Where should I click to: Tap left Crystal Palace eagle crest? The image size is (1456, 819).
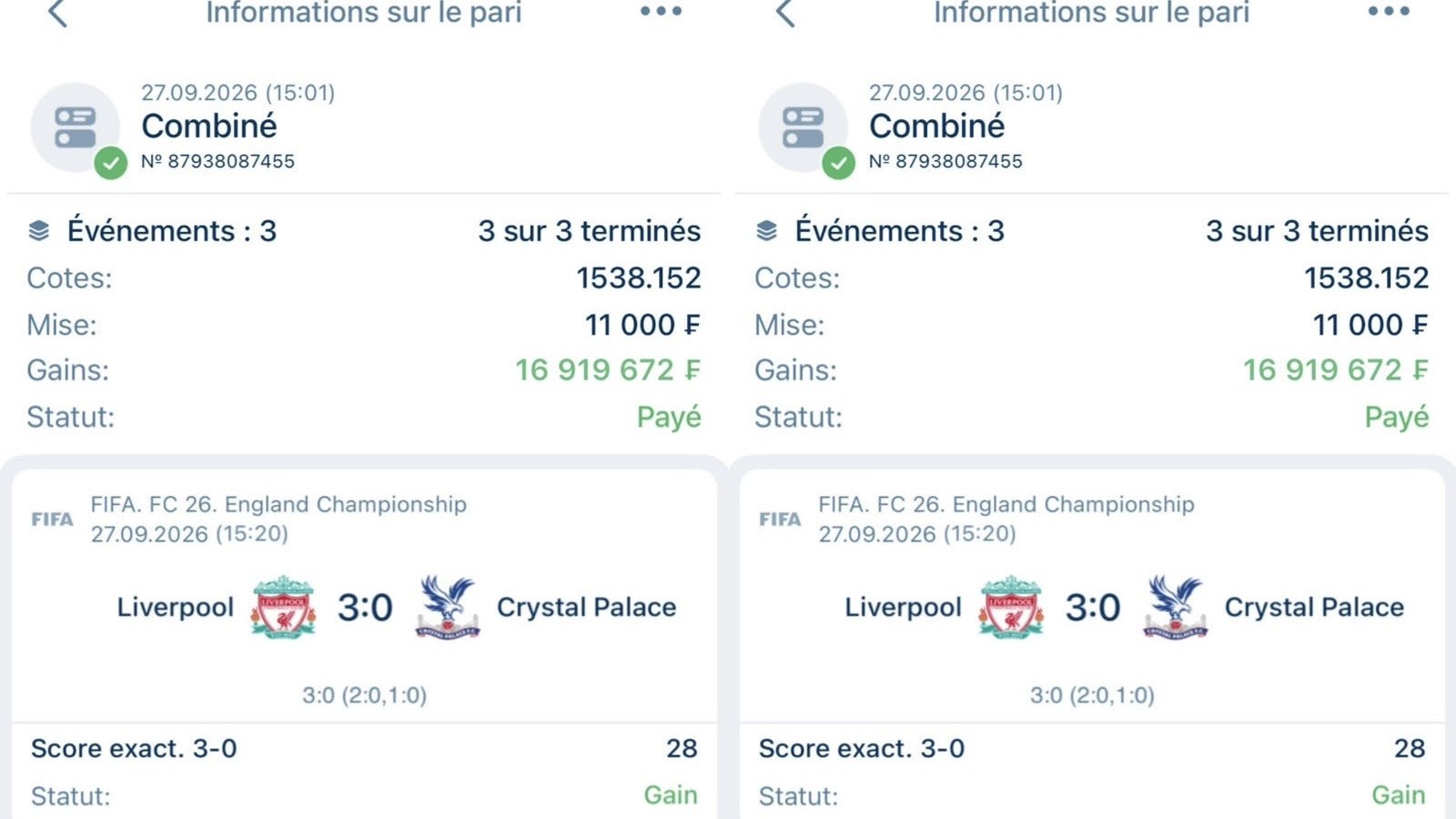tap(447, 606)
